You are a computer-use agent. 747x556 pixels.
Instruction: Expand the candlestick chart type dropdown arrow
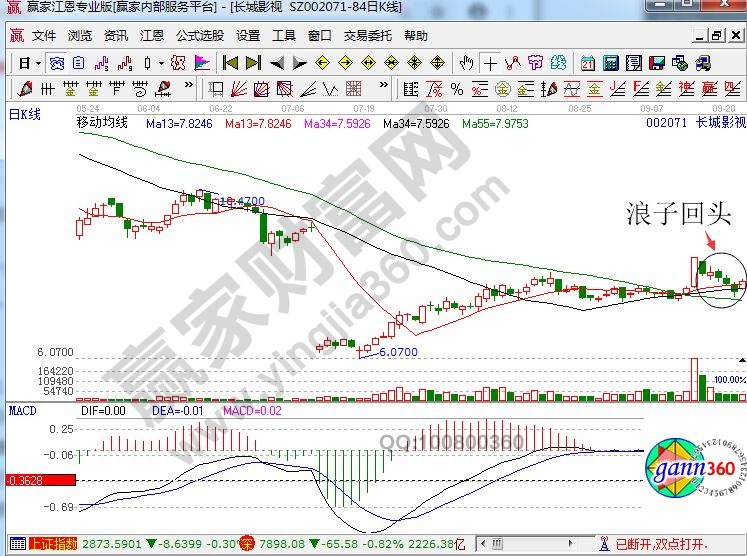161,62
